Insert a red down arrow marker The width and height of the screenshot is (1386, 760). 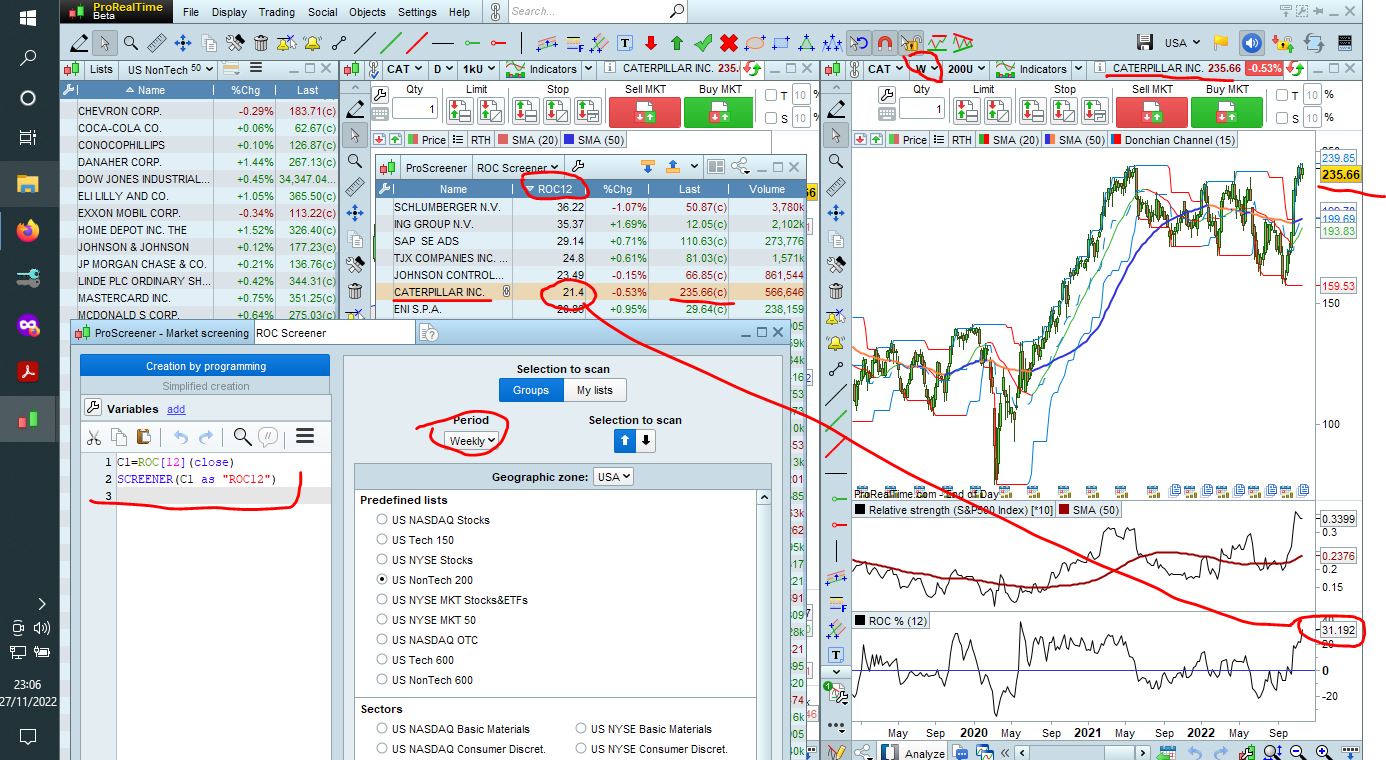click(x=651, y=43)
